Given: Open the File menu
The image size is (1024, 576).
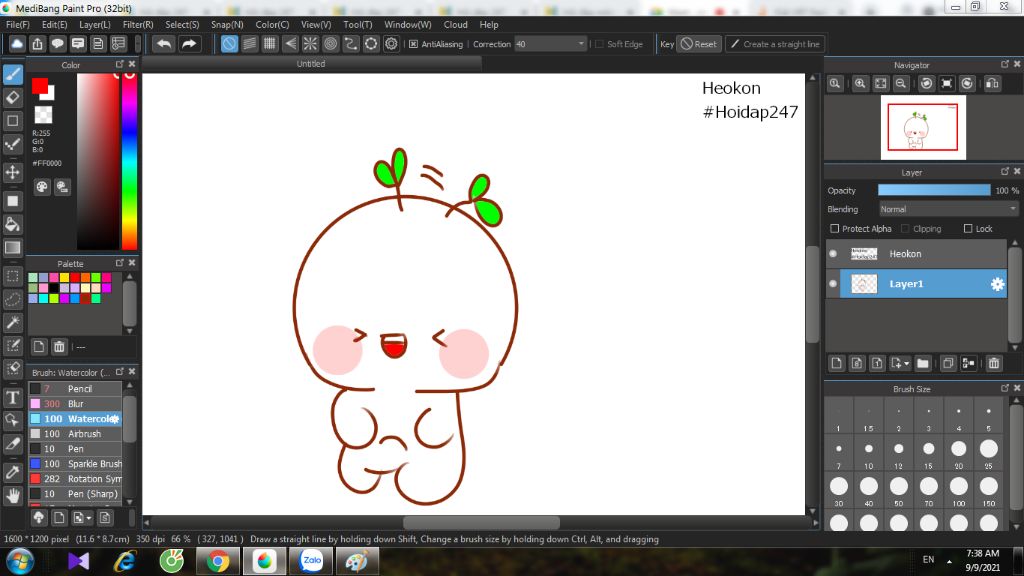Looking at the screenshot, I should coord(18,25).
